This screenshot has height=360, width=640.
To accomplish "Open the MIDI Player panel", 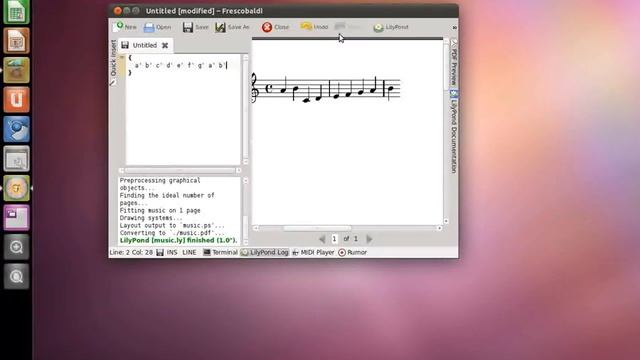I will click(313, 253).
